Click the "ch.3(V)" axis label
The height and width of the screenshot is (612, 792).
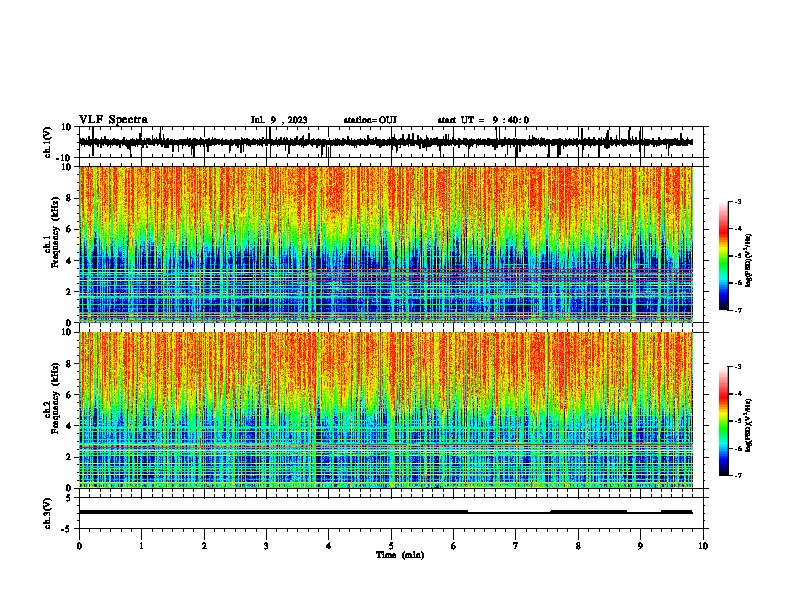pyautogui.click(x=48, y=514)
